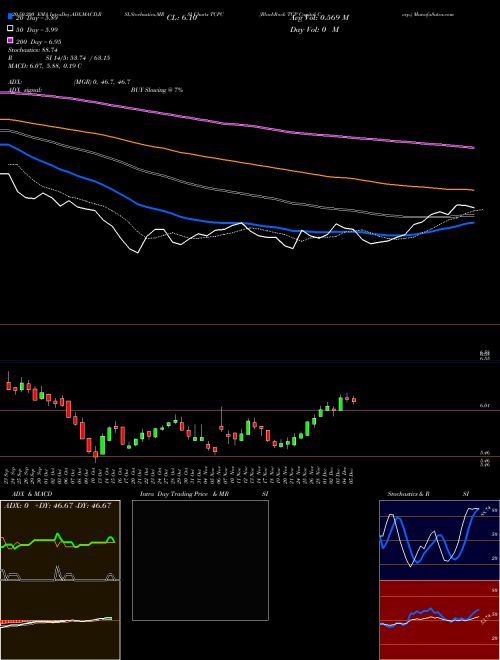
Task: Click the orange moving average line
Action: [x=236, y=161]
